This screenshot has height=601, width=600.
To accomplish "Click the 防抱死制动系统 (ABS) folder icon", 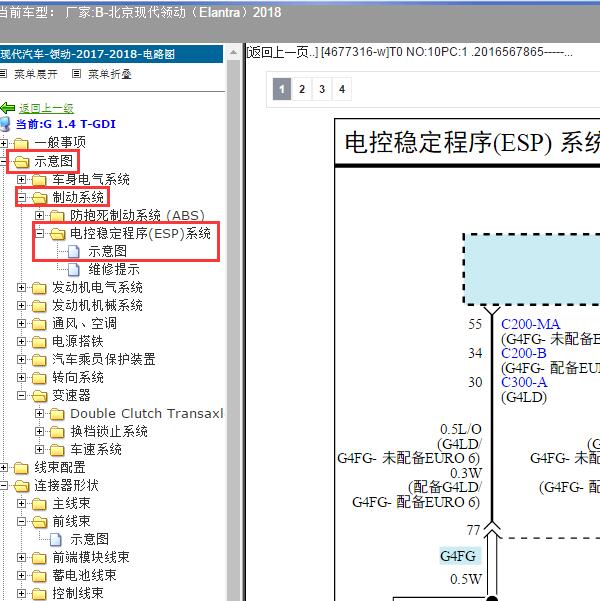I will click(x=57, y=216).
